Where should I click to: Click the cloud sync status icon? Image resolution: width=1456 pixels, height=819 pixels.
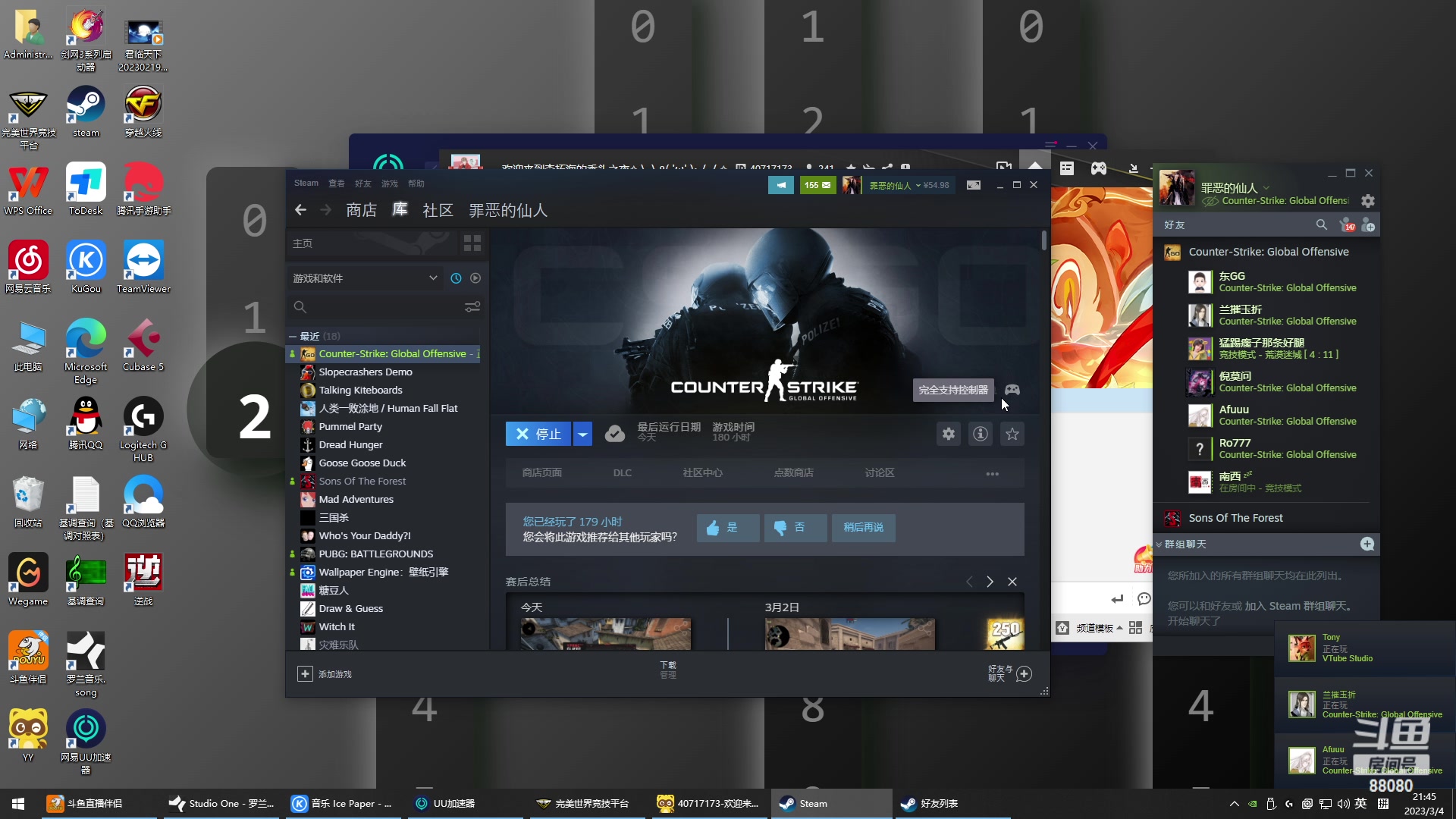tap(615, 434)
